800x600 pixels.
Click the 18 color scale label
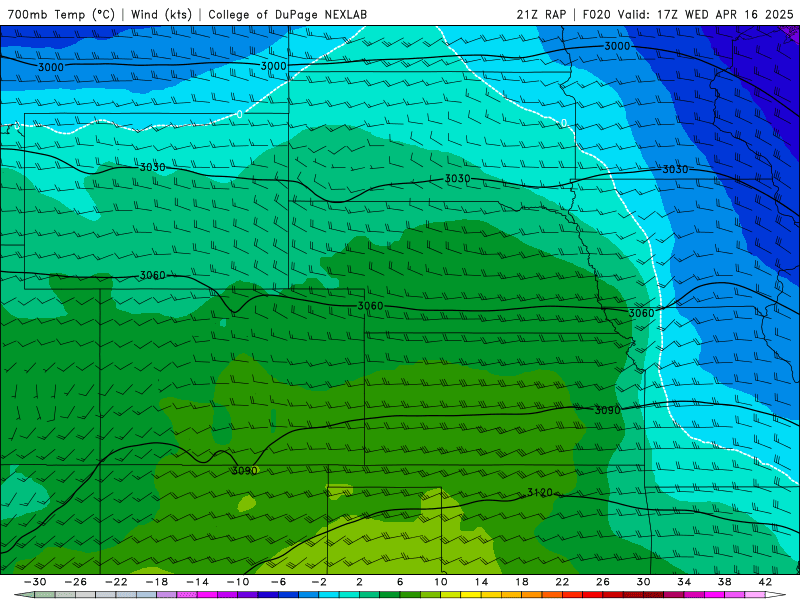(x=521, y=582)
